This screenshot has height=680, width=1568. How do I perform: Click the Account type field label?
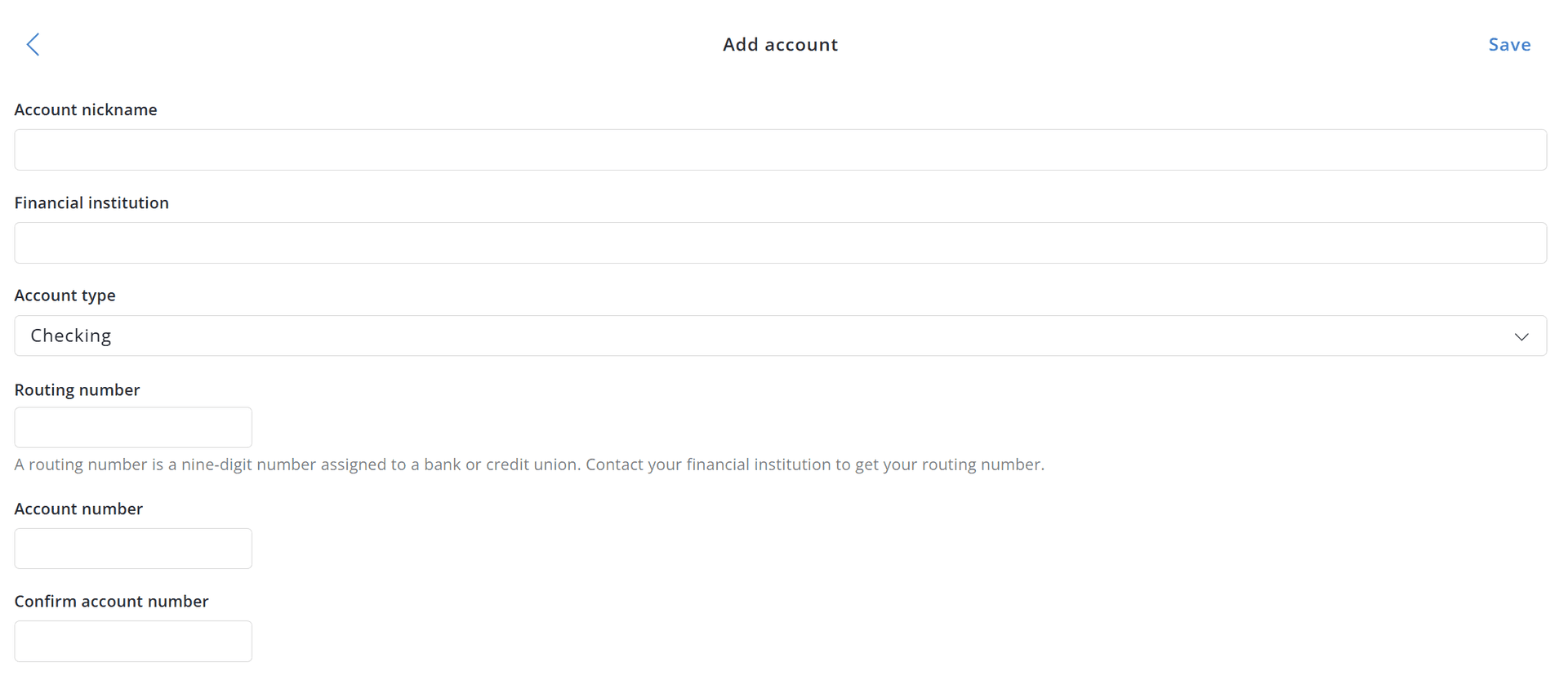(x=65, y=295)
